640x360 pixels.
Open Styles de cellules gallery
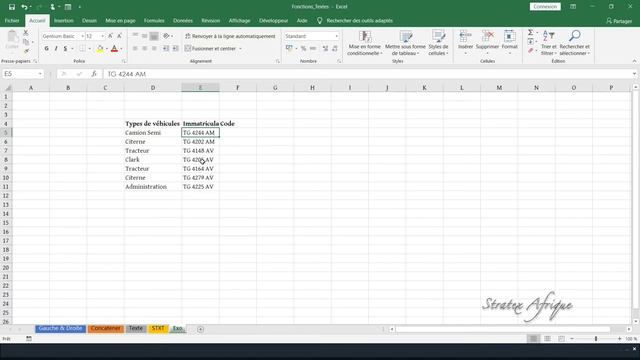pyautogui.click(x=438, y=43)
